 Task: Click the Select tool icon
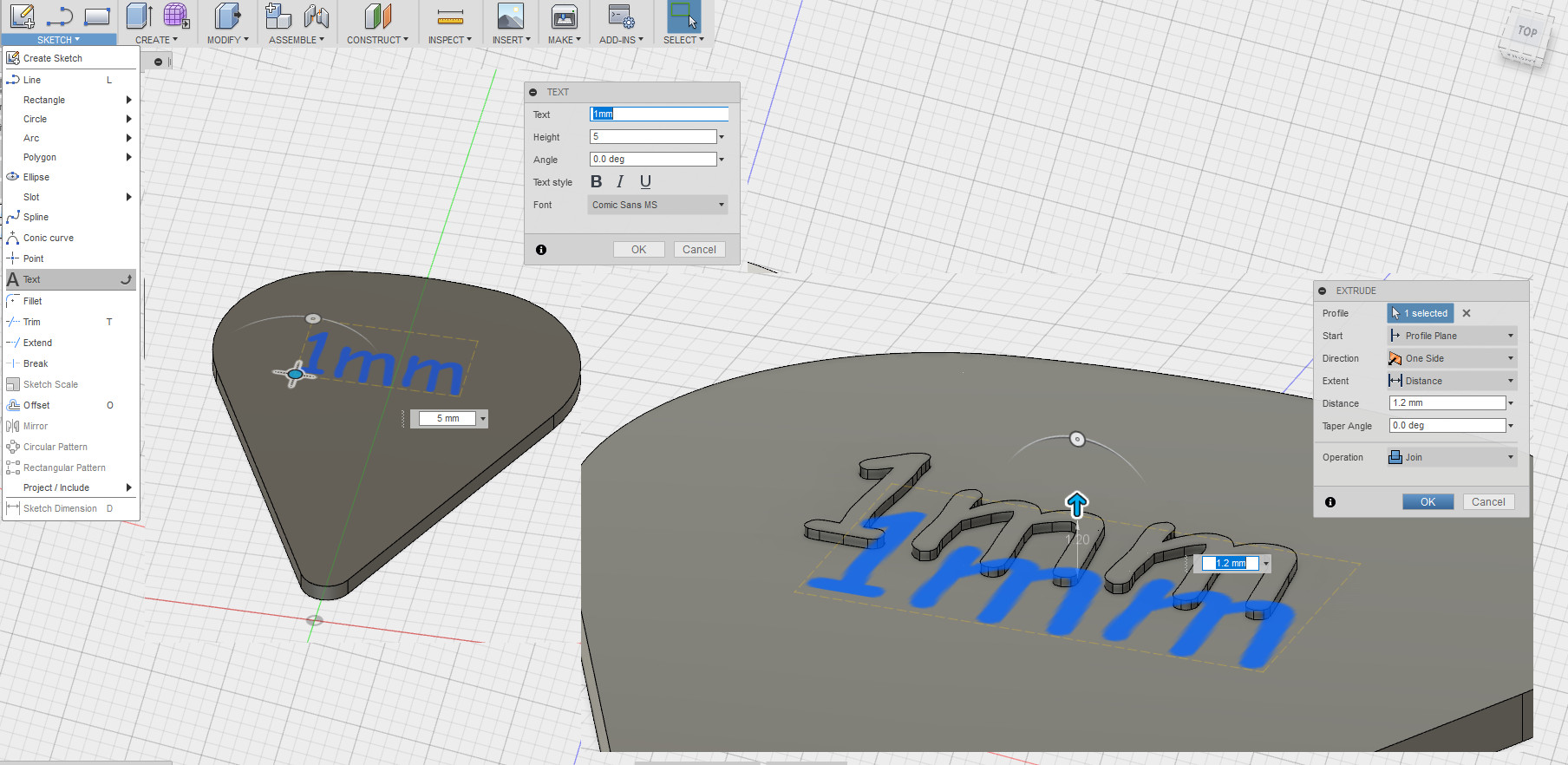tap(683, 16)
